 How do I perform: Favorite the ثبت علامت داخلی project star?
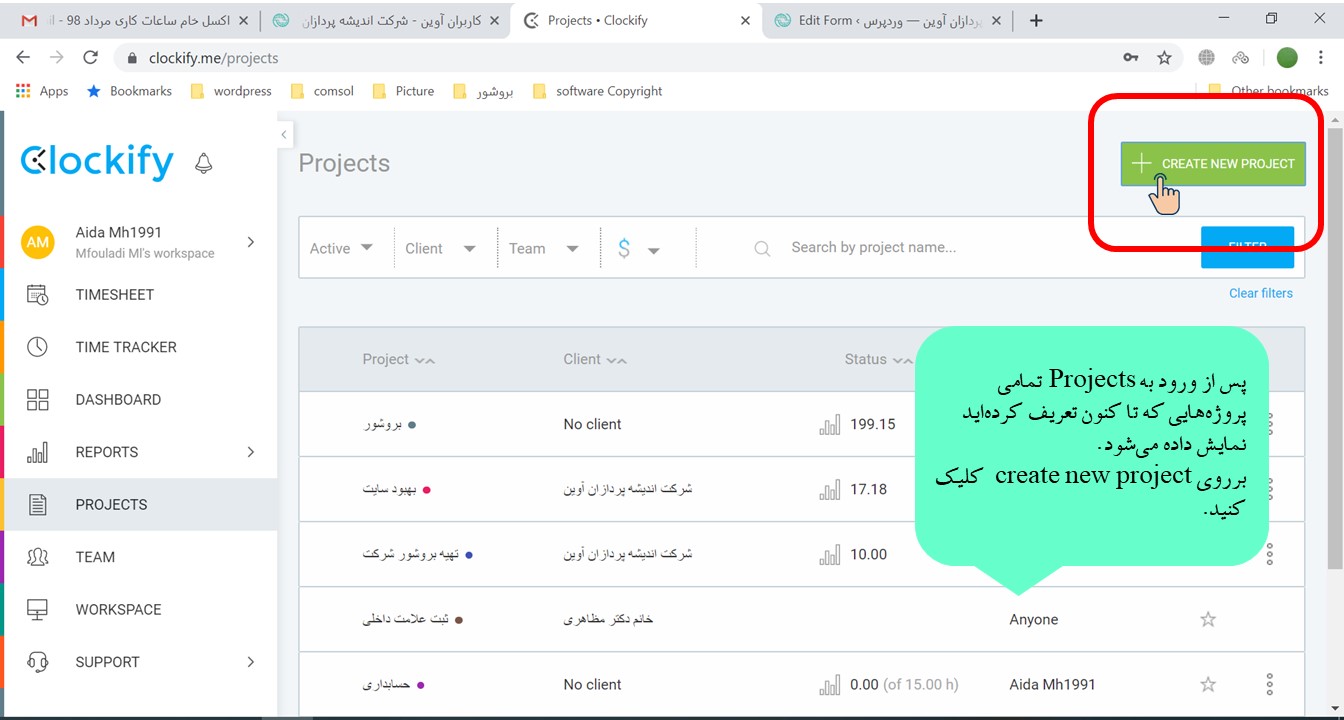point(1208,619)
